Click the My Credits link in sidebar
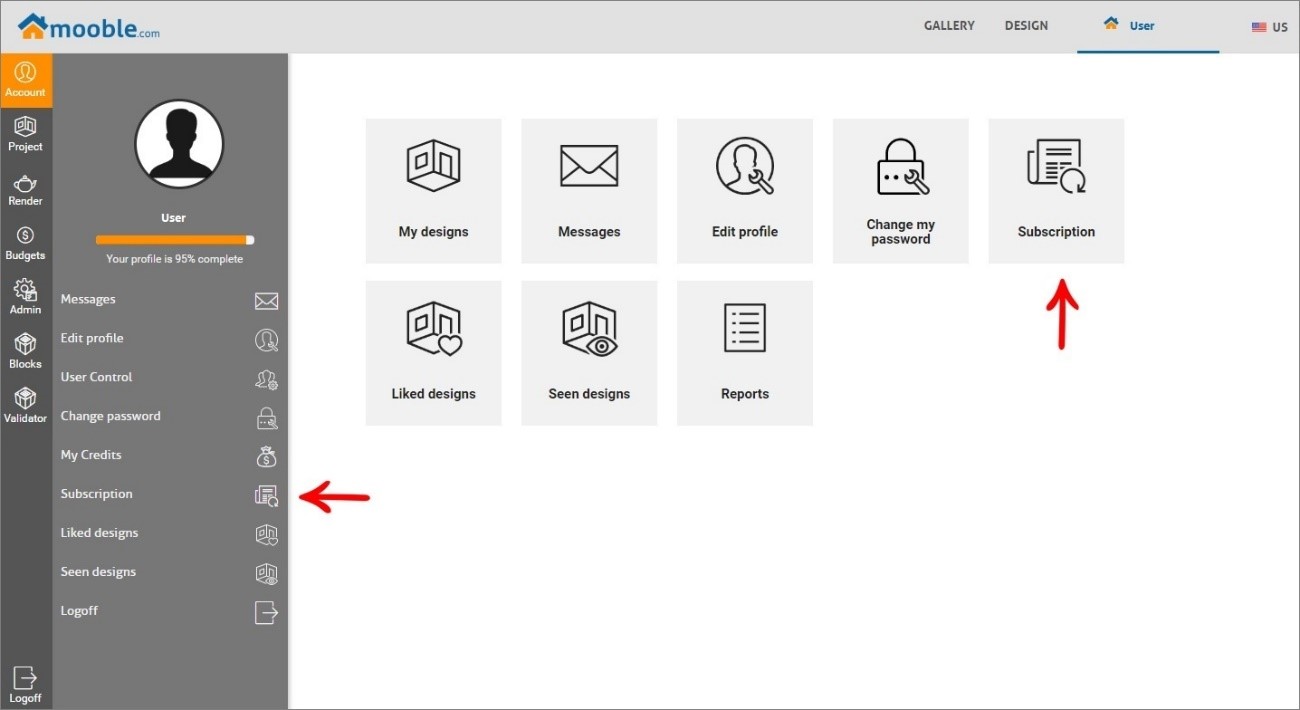The image size is (1300, 710). (91, 455)
